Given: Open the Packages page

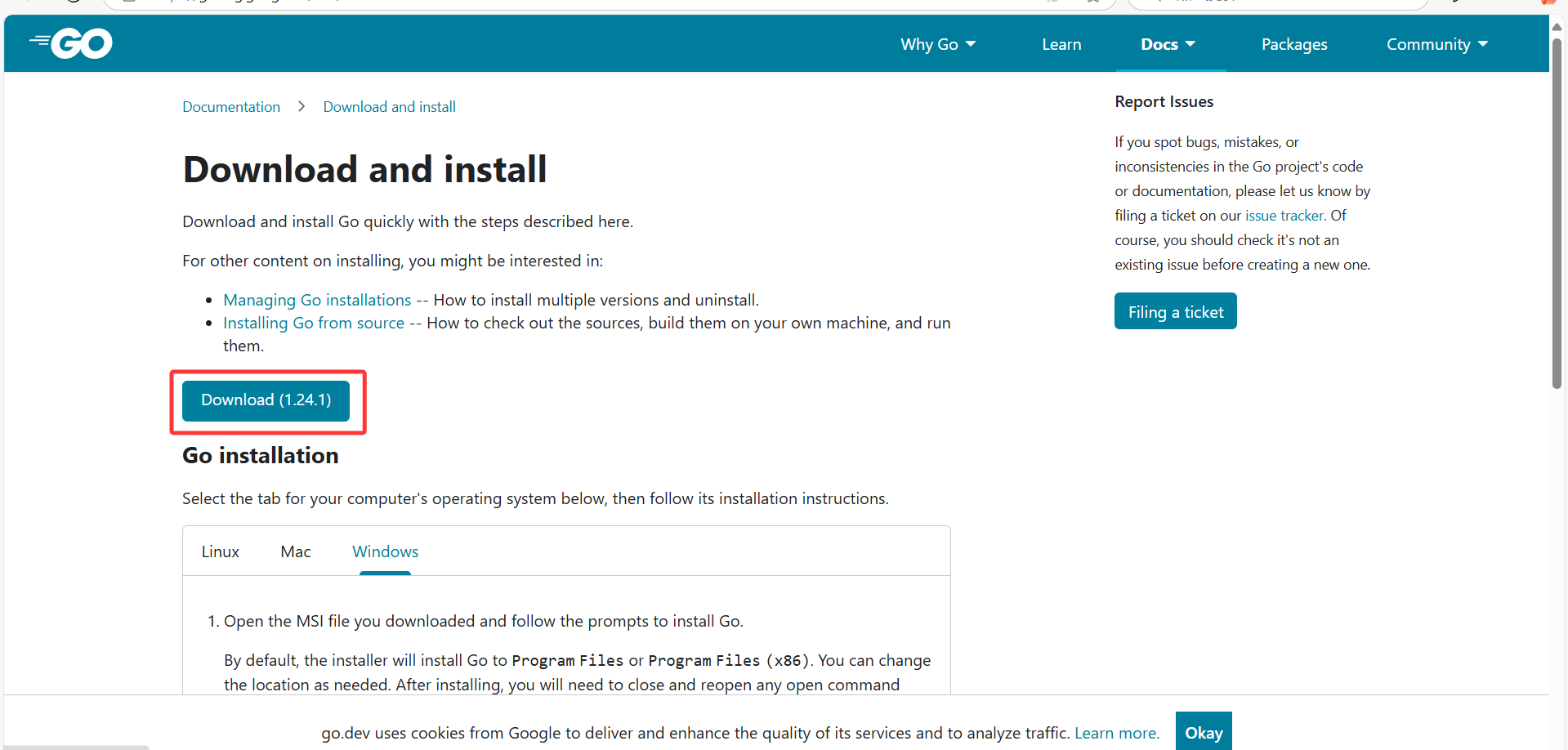Looking at the screenshot, I should (x=1294, y=44).
